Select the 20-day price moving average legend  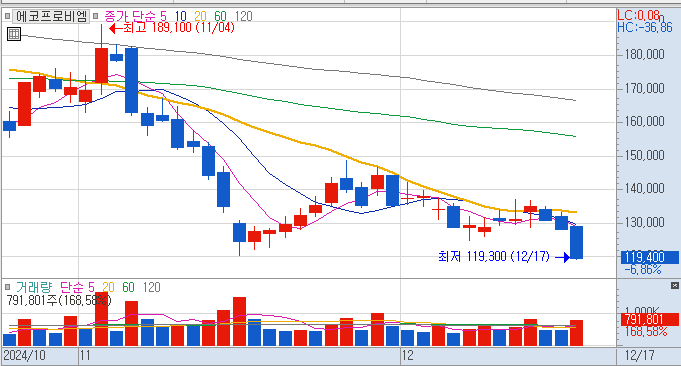pyautogui.click(x=200, y=16)
